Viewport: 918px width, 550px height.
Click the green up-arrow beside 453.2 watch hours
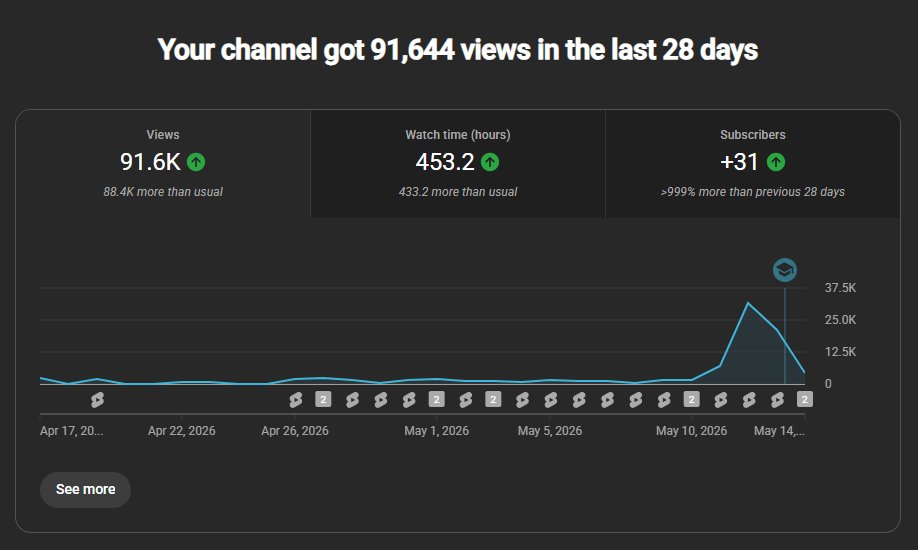tap(490, 162)
